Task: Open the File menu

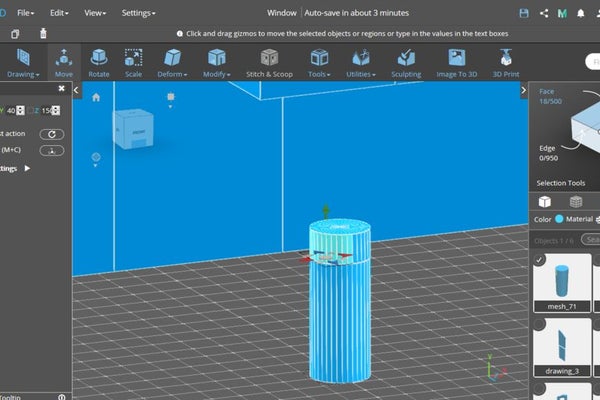Action: (26, 13)
